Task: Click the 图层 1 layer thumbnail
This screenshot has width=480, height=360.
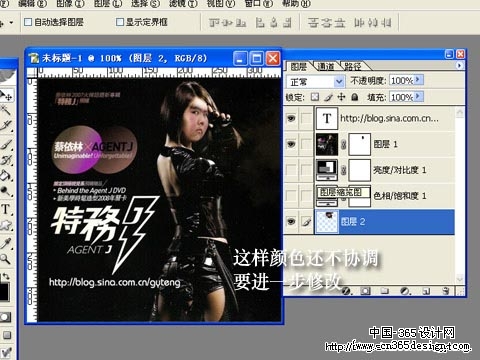Action: point(327,144)
